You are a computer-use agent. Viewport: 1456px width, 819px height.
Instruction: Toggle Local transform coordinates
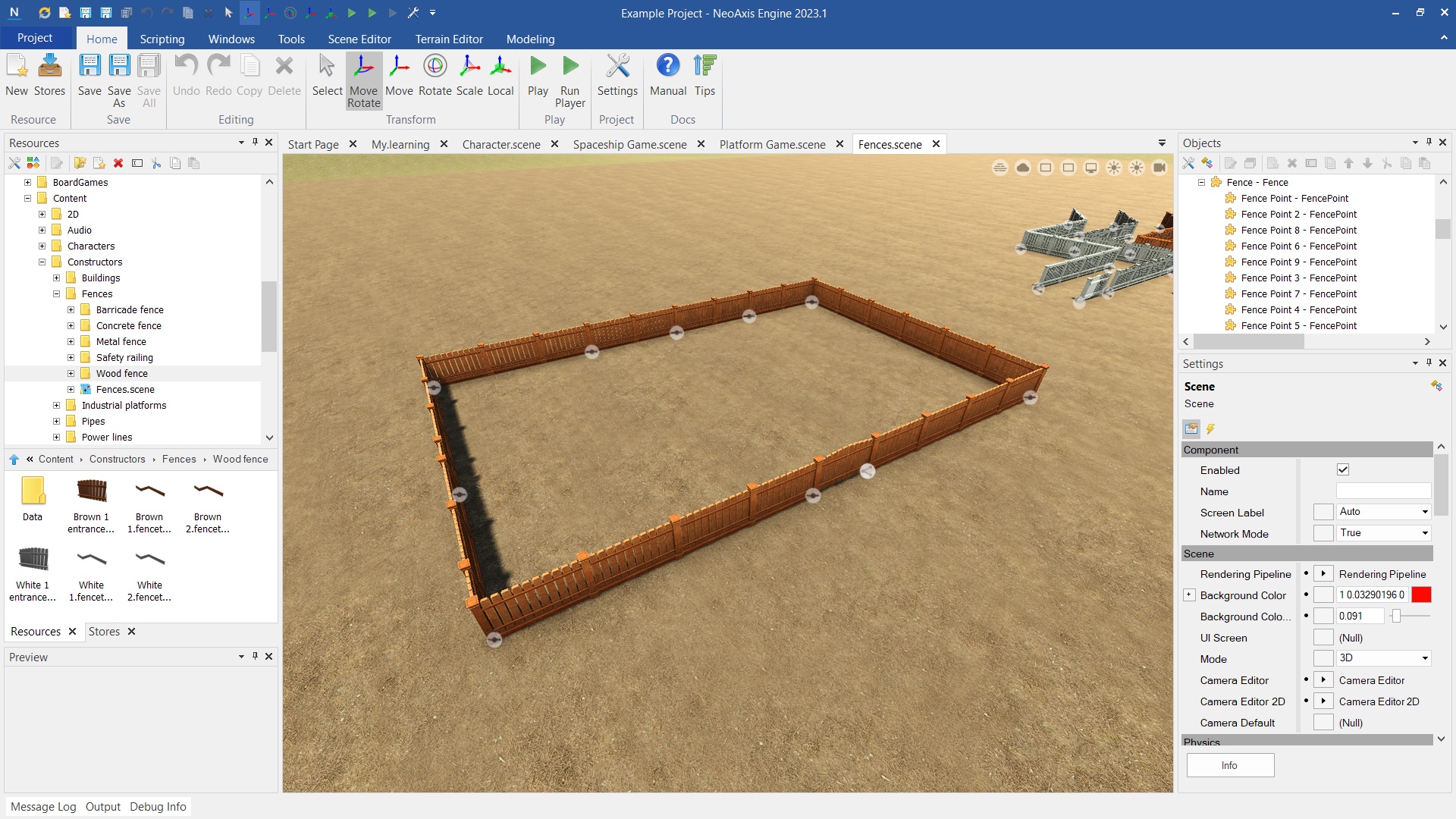click(500, 76)
